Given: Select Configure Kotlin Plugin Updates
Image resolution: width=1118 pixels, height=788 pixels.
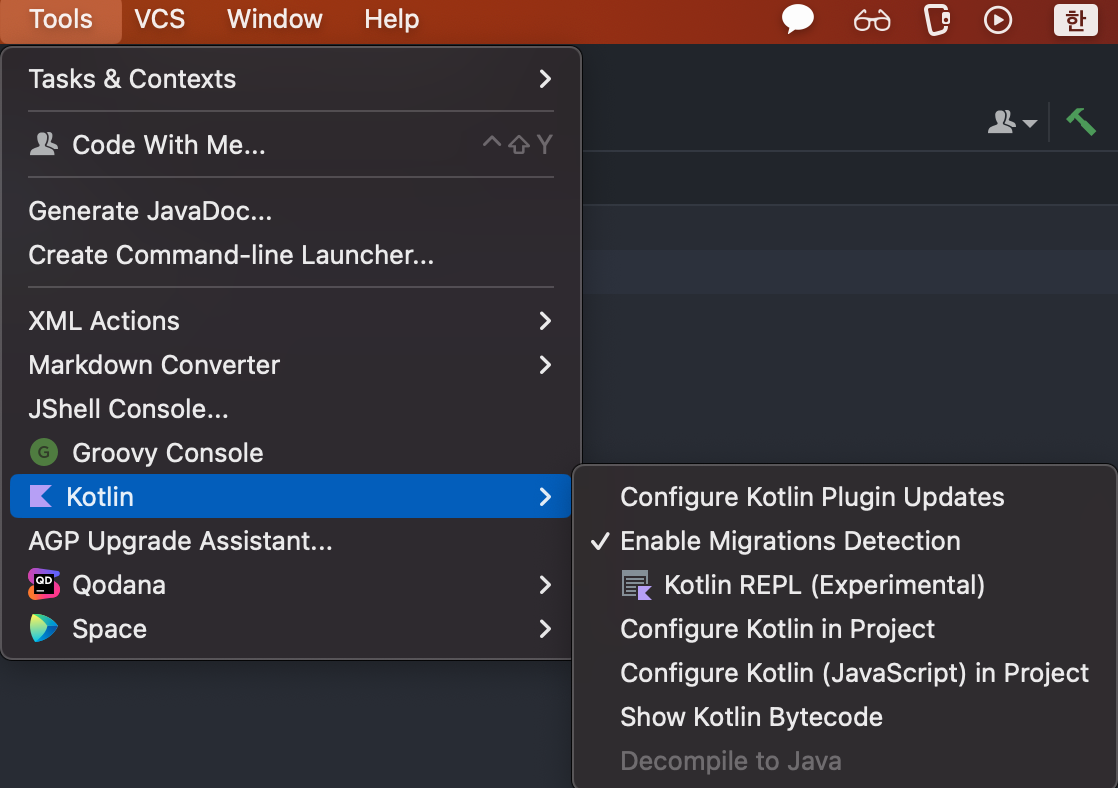Looking at the screenshot, I should click(x=845, y=497).
